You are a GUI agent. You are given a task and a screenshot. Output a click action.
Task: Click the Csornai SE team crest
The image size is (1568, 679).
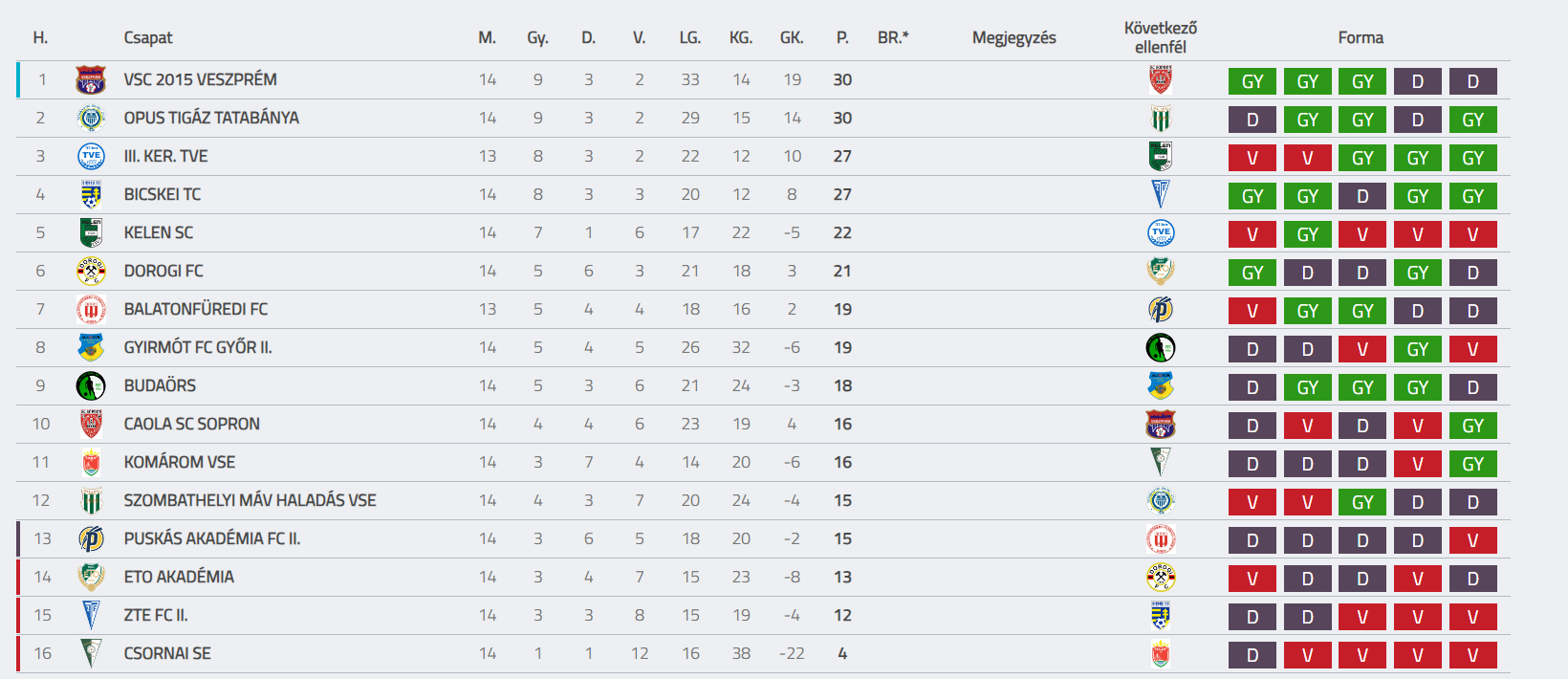click(91, 654)
